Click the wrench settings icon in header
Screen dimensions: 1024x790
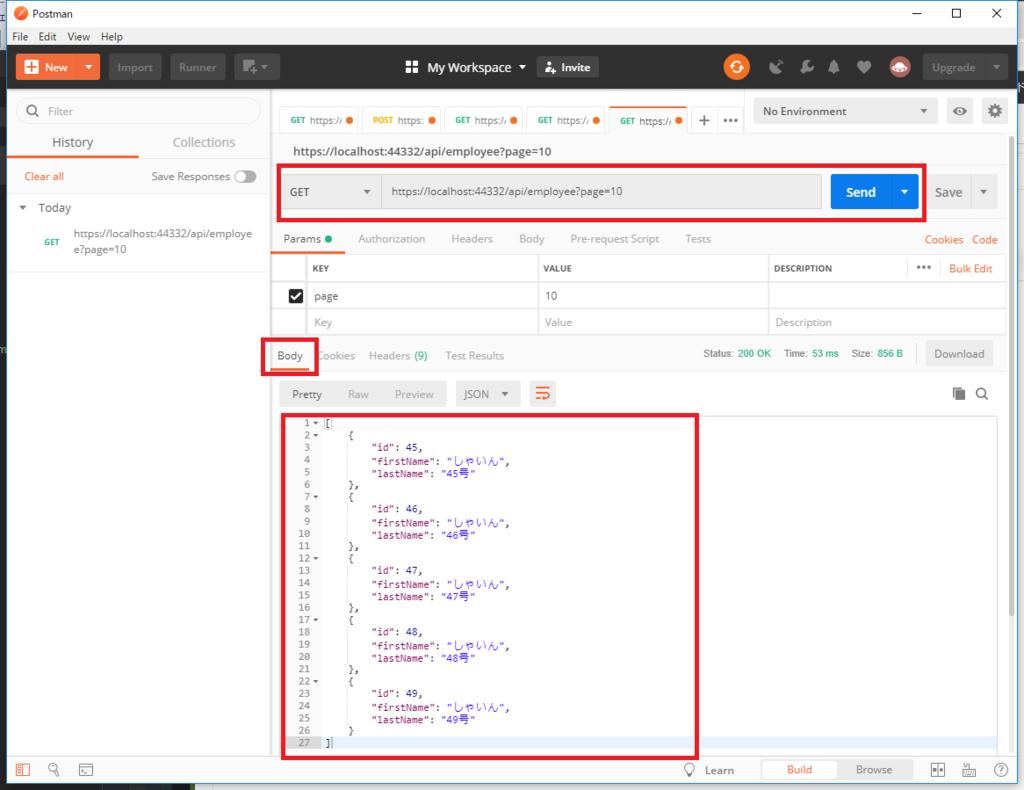(807, 67)
